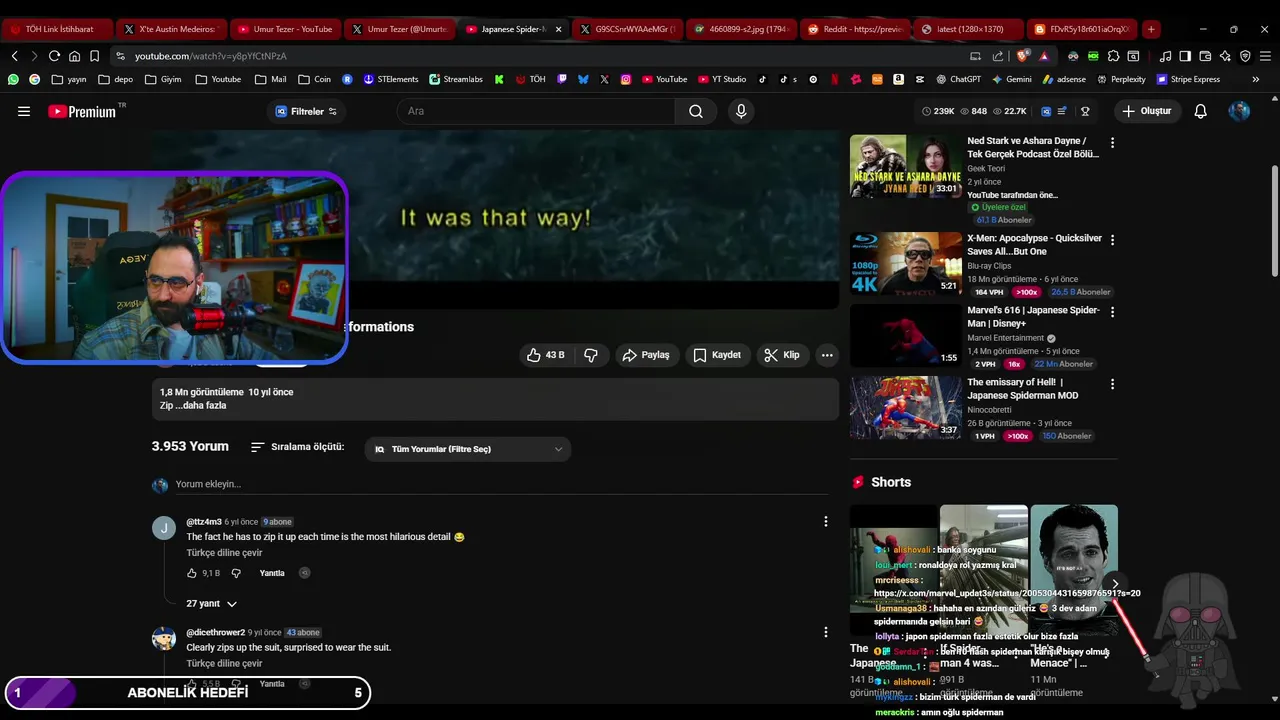
Task: Dislike the comment by @ttz4m3
Action: (236, 573)
